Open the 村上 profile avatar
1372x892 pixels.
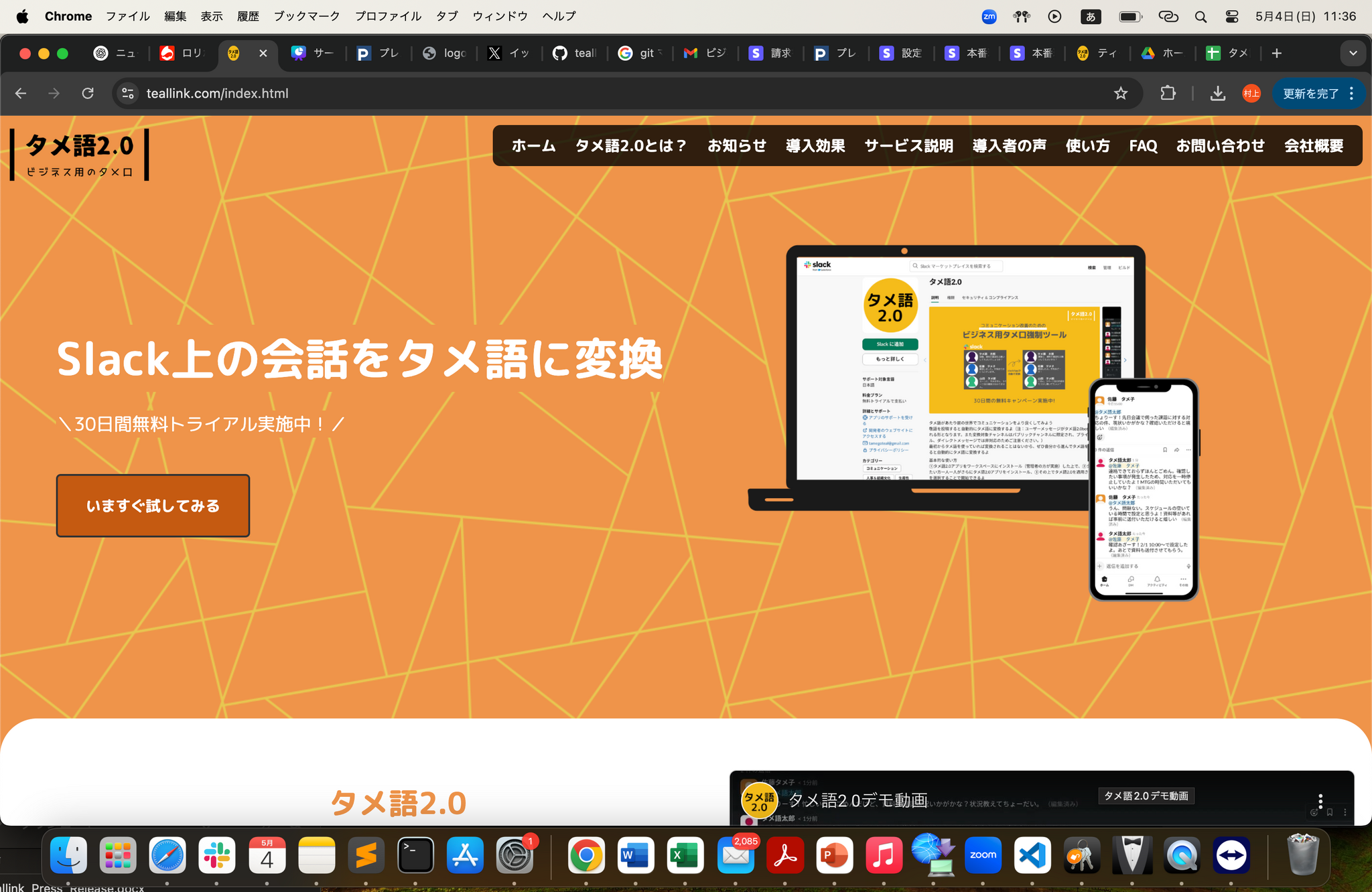click(x=1251, y=94)
